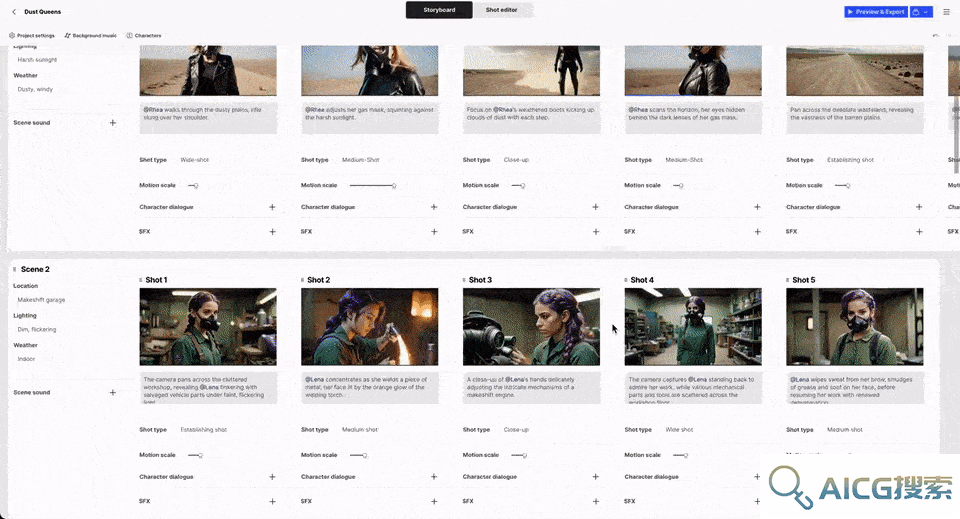Edit the Indoor weather field of Scene 2
This screenshot has width=960, height=519.
26,359
